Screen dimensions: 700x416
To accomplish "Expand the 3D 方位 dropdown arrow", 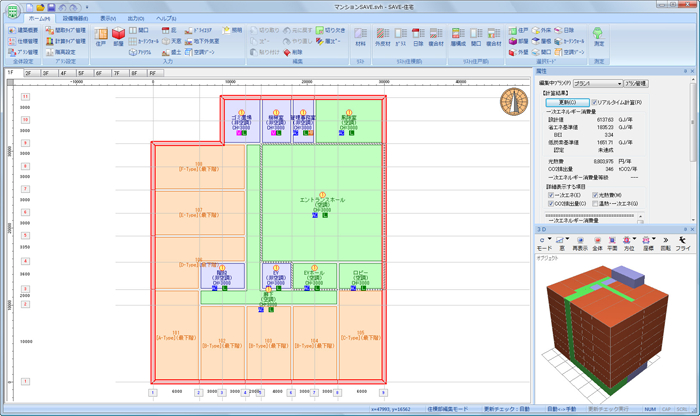I will click(x=634, y=239).
